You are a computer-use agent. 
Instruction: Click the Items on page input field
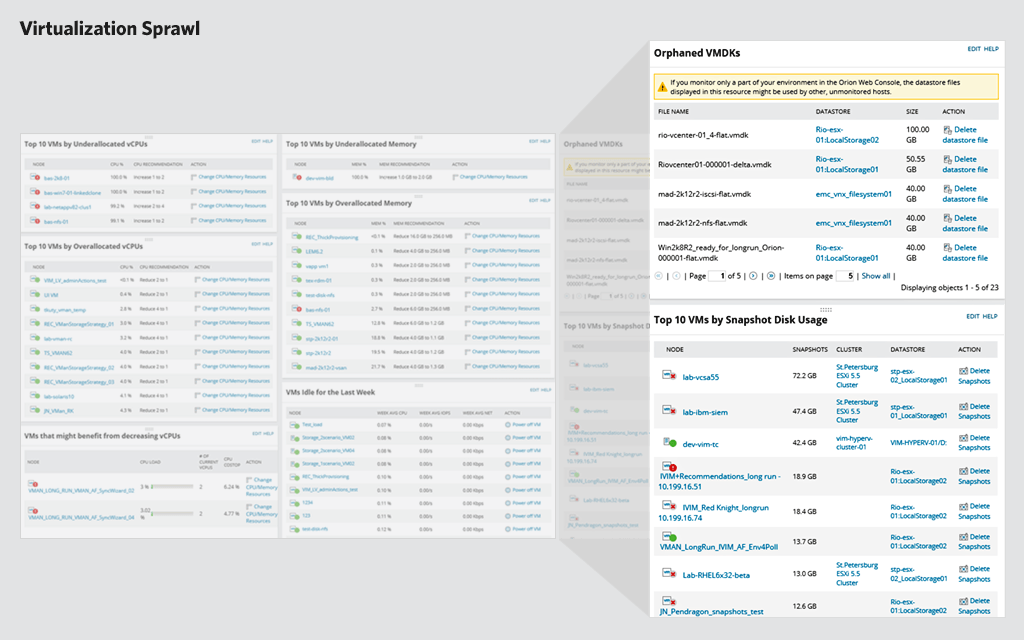pos(845,275)
